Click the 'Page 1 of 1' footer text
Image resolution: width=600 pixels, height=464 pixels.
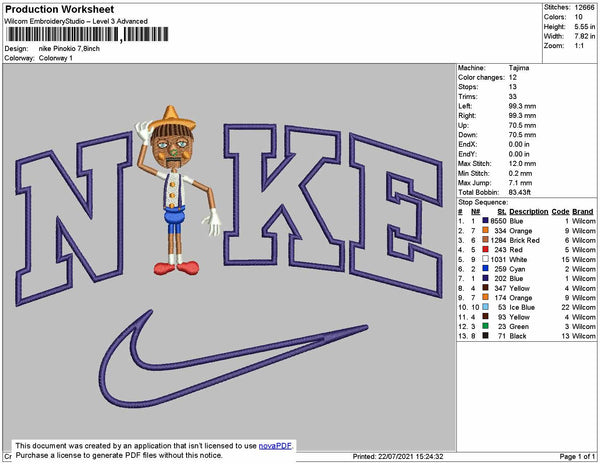(x=577, y=456)
